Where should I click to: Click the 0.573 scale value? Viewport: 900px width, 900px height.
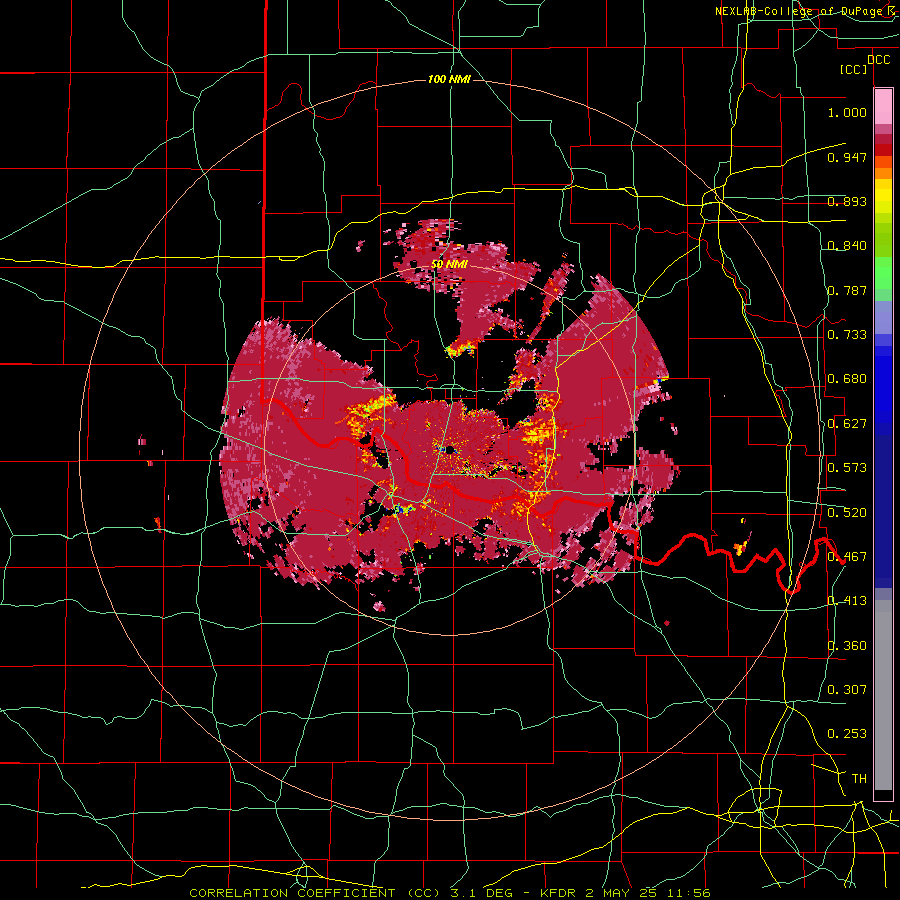847,468
